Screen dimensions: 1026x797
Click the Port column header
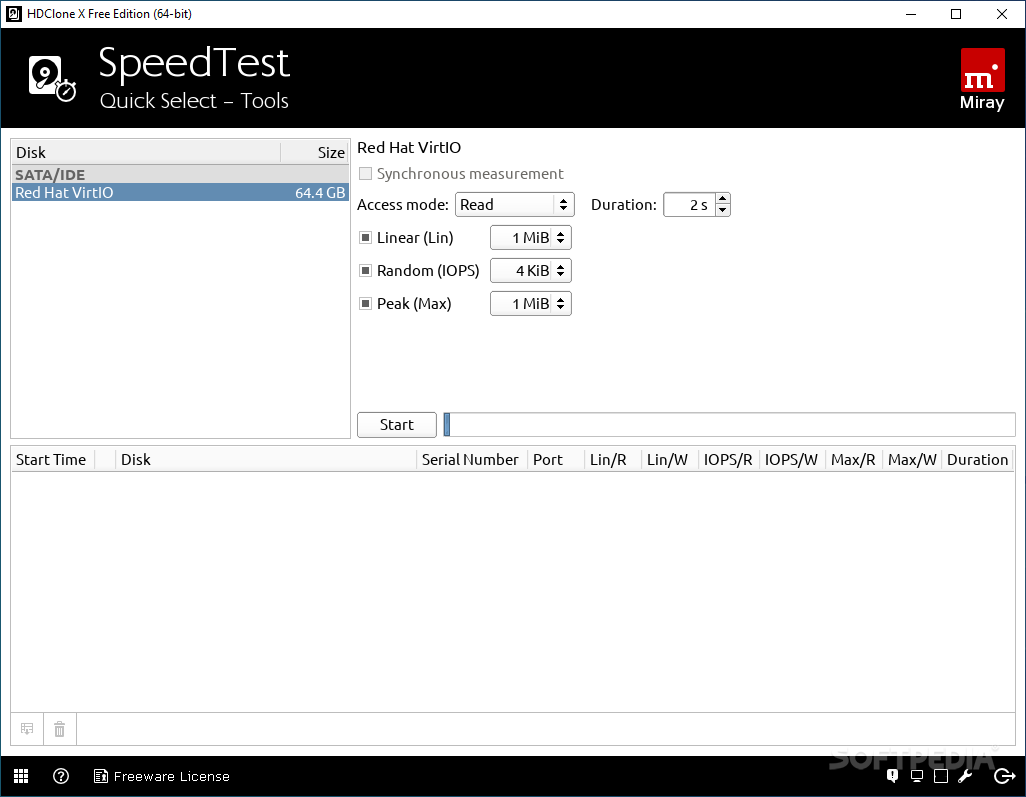point(556,459)
